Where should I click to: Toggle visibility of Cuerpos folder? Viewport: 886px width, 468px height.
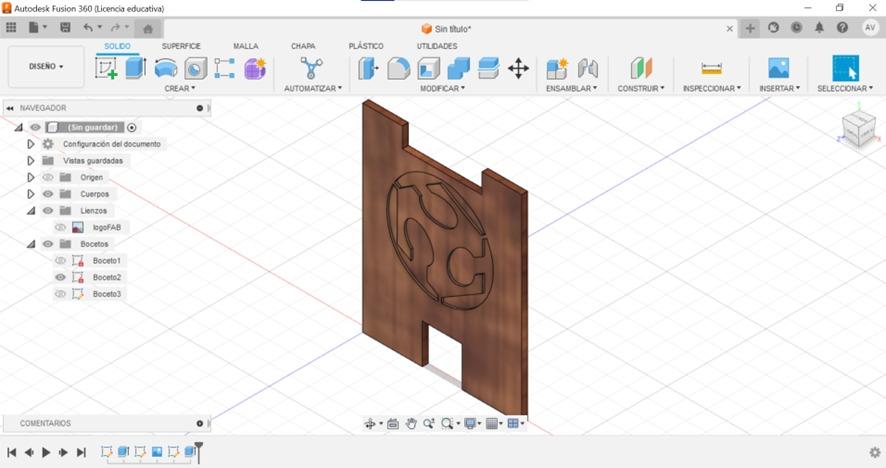point(48,194)
